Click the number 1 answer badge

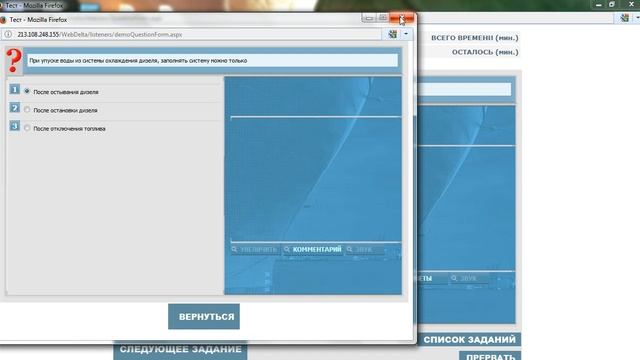(15, 89)
